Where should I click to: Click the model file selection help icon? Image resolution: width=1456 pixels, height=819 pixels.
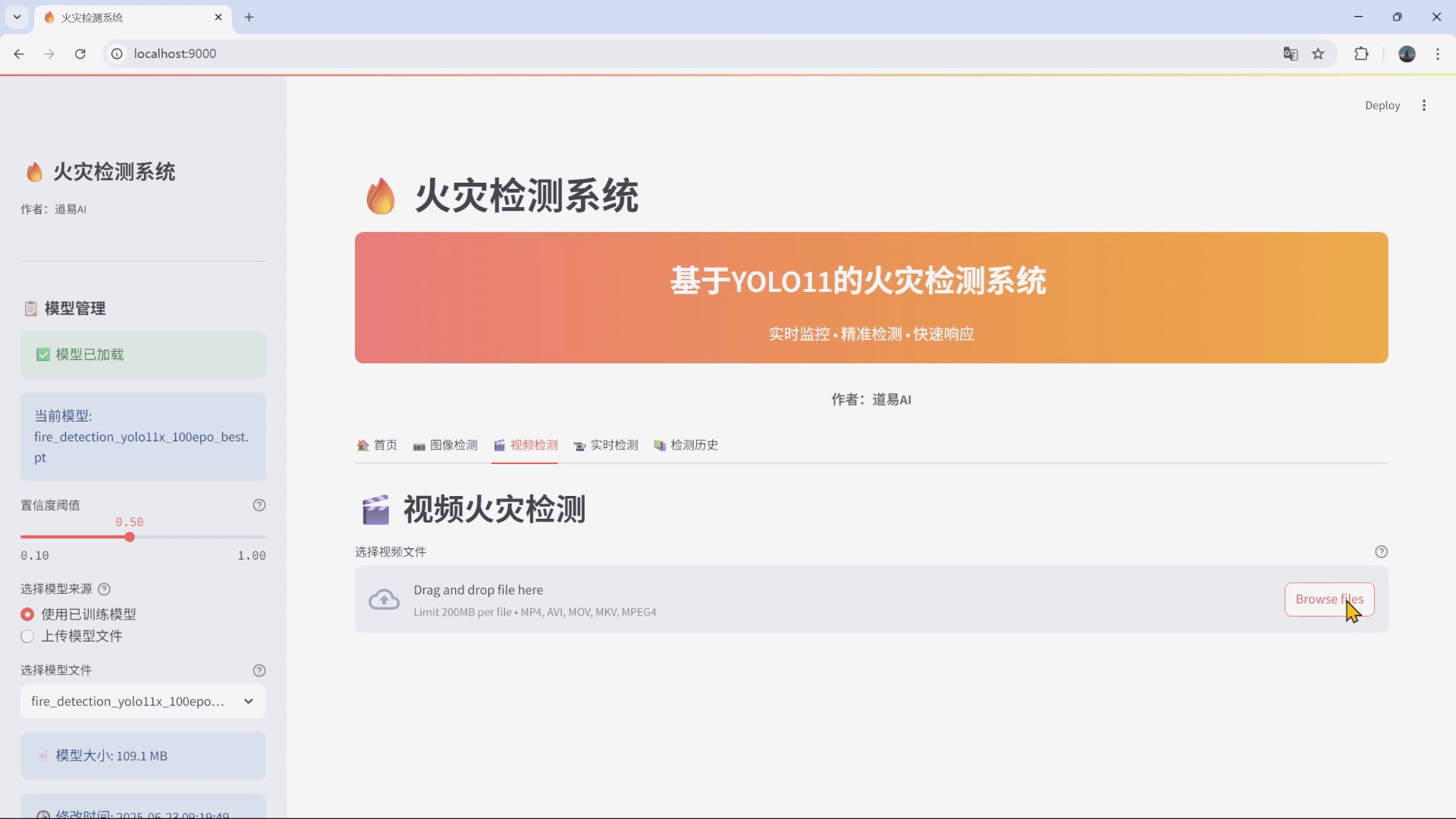[260, 670]
